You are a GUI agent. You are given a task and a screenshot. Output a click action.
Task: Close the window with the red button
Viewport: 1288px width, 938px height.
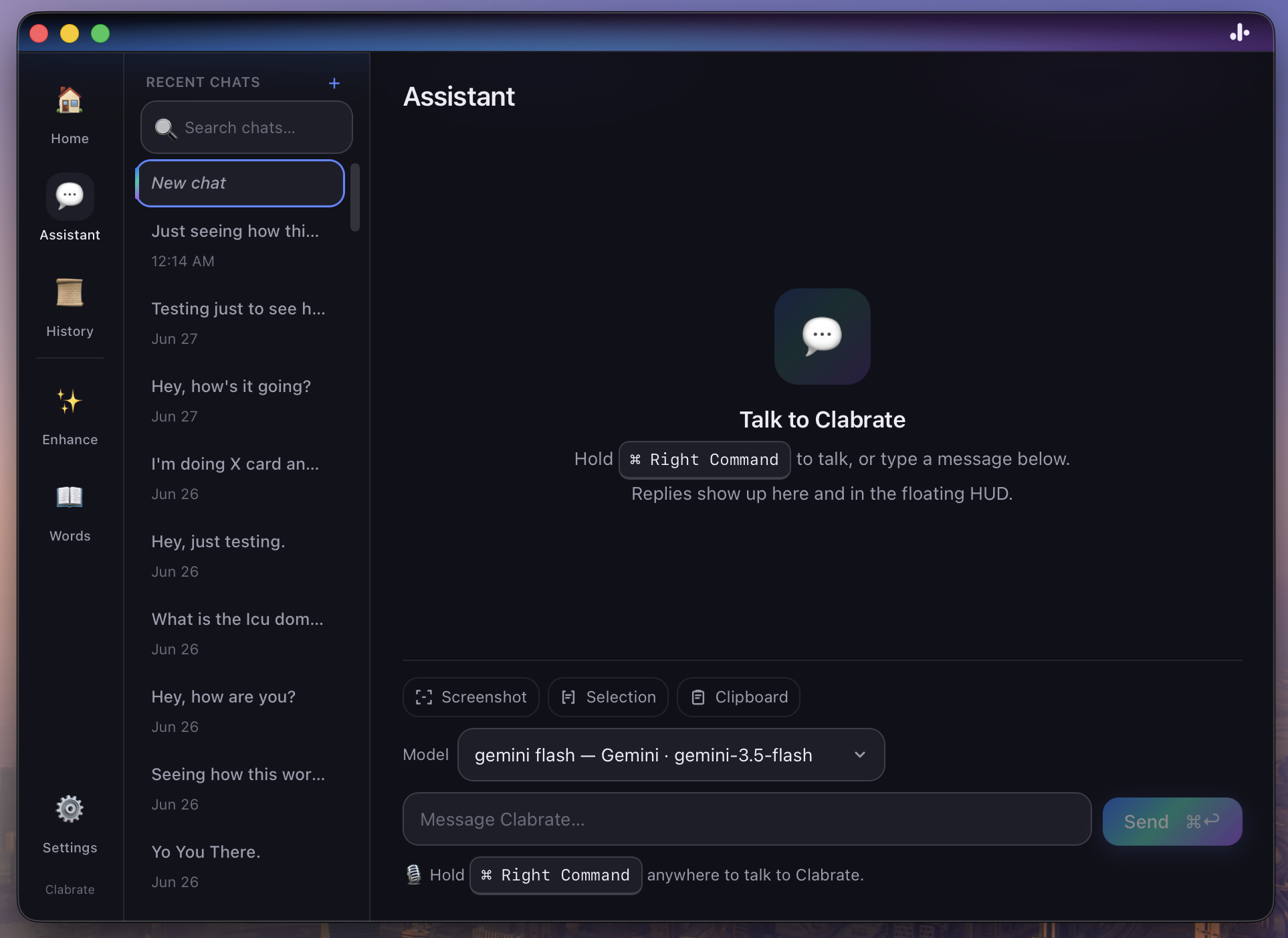click(x=39, y=33)
